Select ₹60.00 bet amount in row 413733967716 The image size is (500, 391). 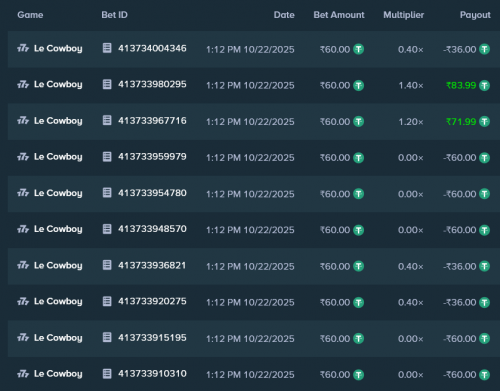[335, 122]
